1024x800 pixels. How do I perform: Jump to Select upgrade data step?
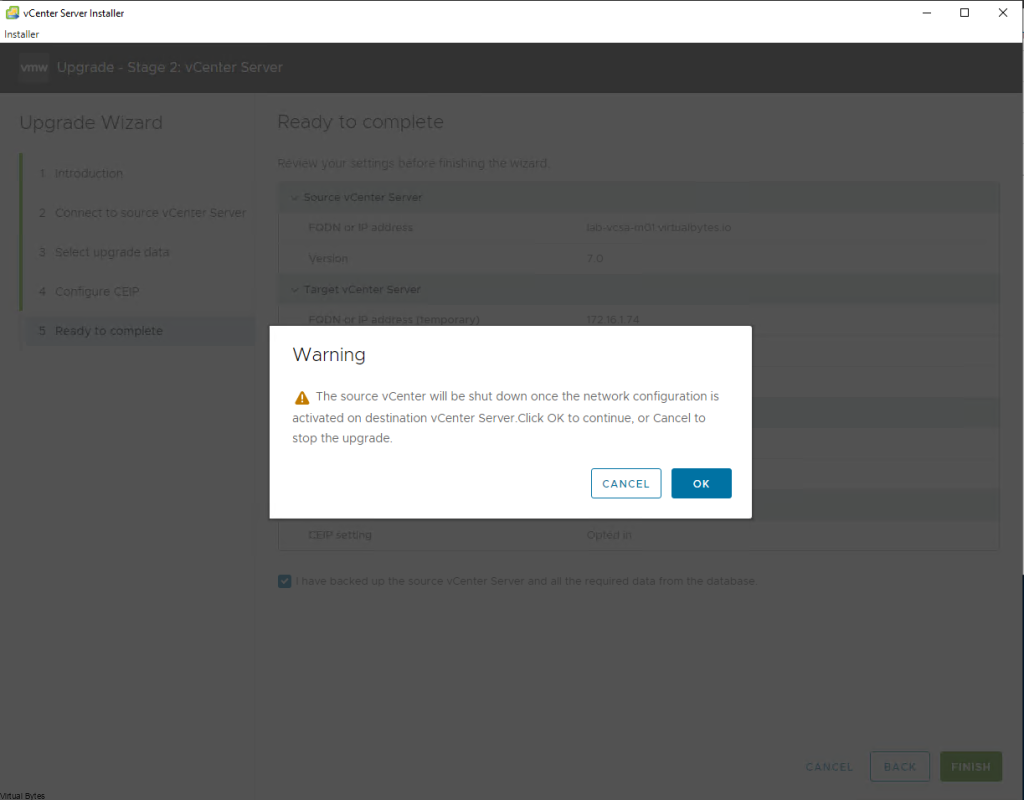111,252
